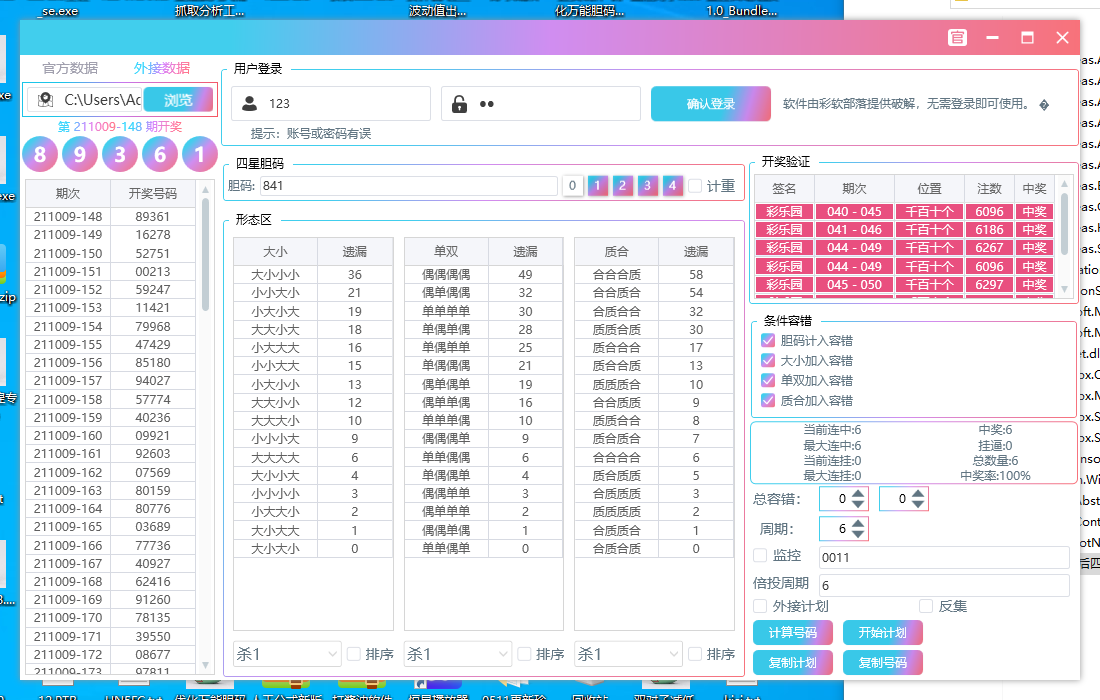
Task: Enable the 监控 checkbox
Action: (760, 556)
